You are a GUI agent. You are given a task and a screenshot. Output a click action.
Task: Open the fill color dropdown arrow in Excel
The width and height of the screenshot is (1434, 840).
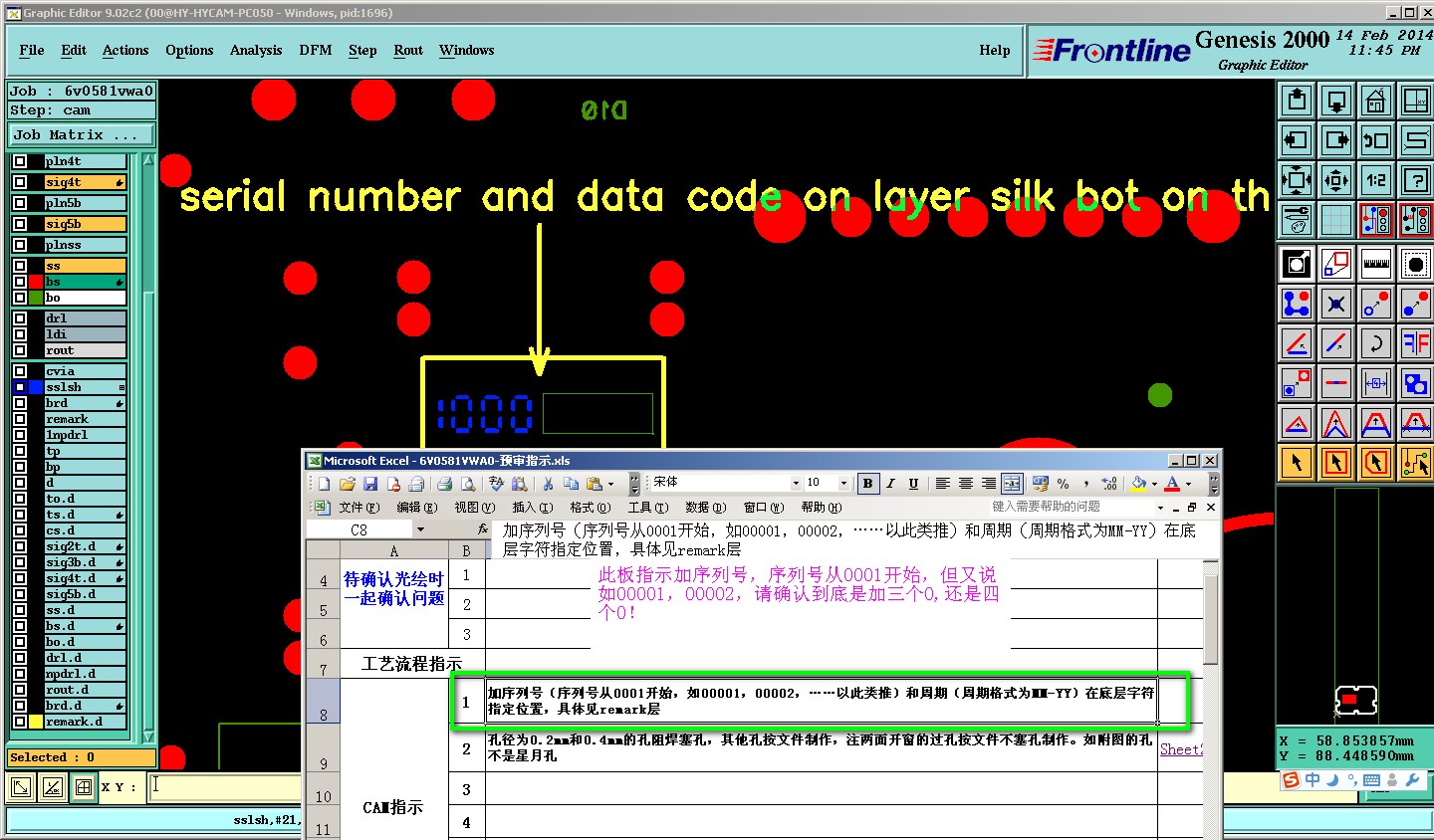(x=1154, y=484)
